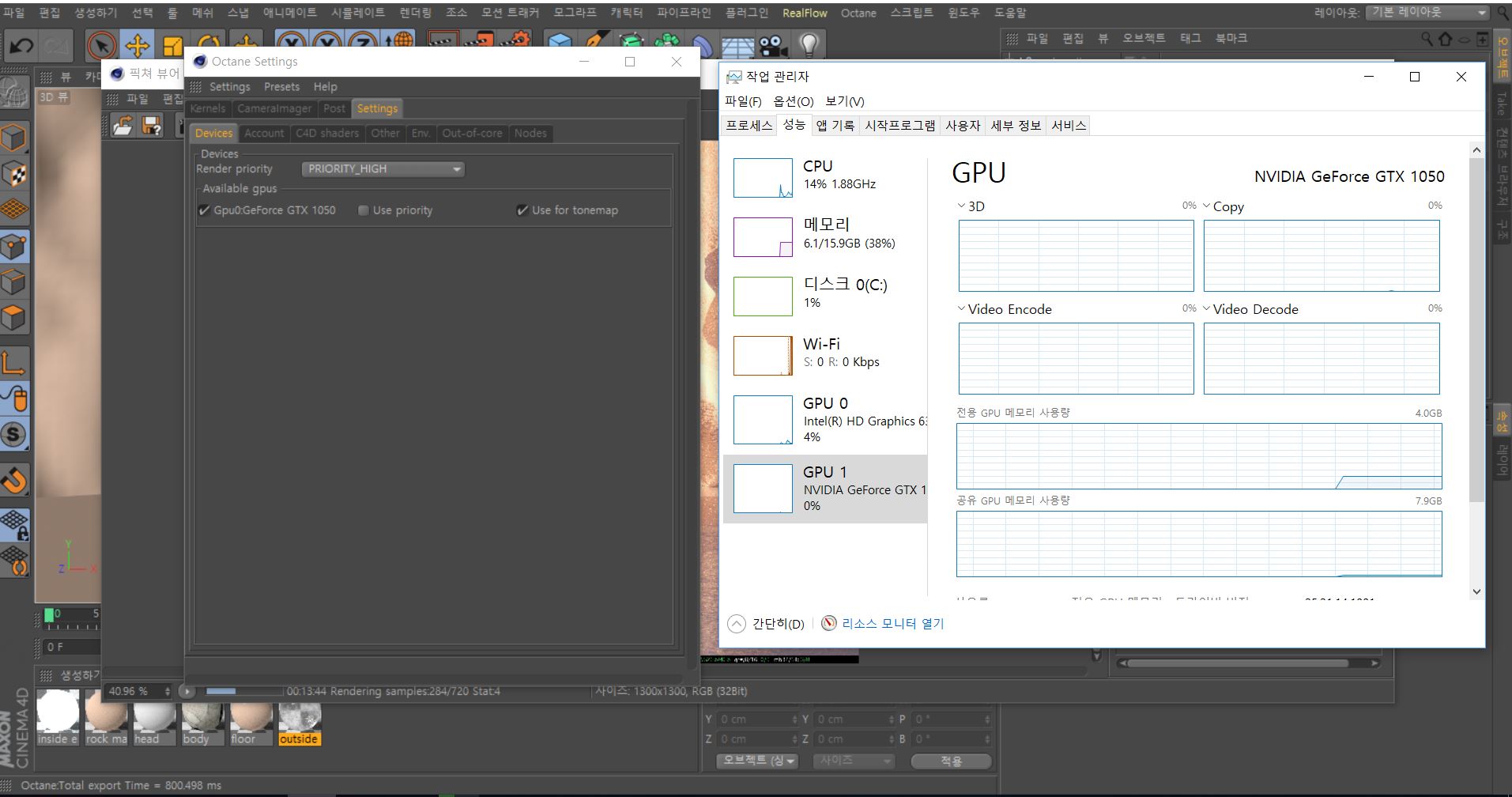Open the Spline Pen tool
Viewport: 1512px width, 797px height.
[x=595, y=41]
